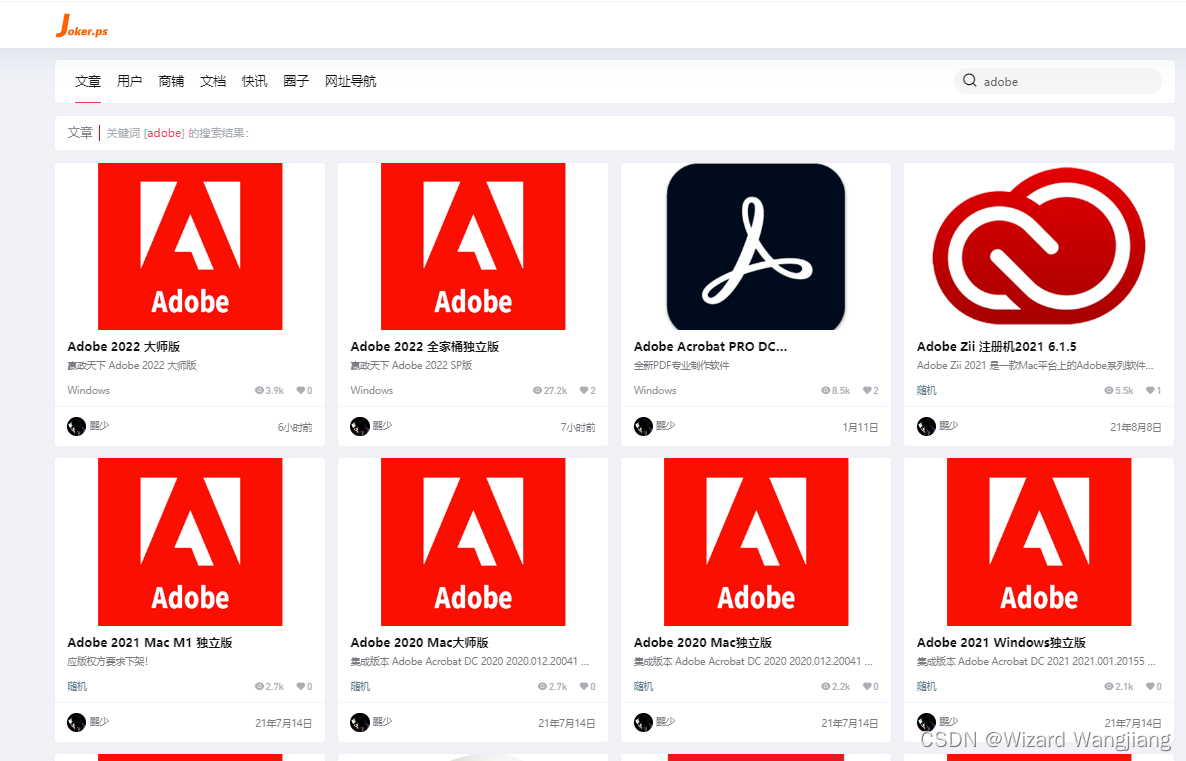This screenshot has width=1186, height=761.
Task: Click the Windows tag under Adobe Acrobat PRO DC
Action: 654,390
